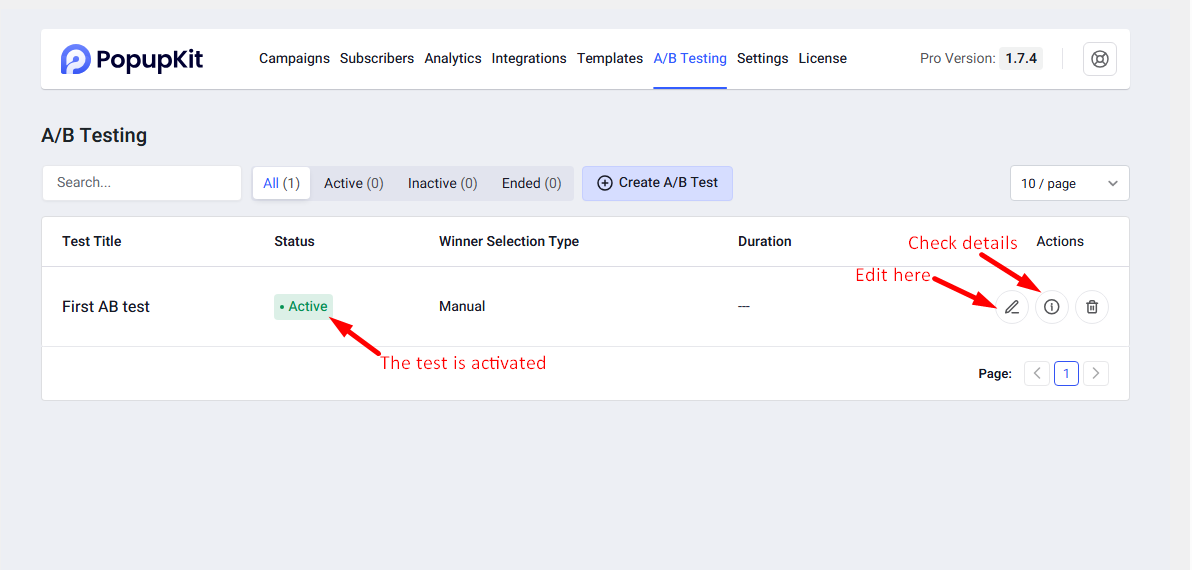Click the Manual winner selection cell
The image size is (1192, 570).
point(462,307)
